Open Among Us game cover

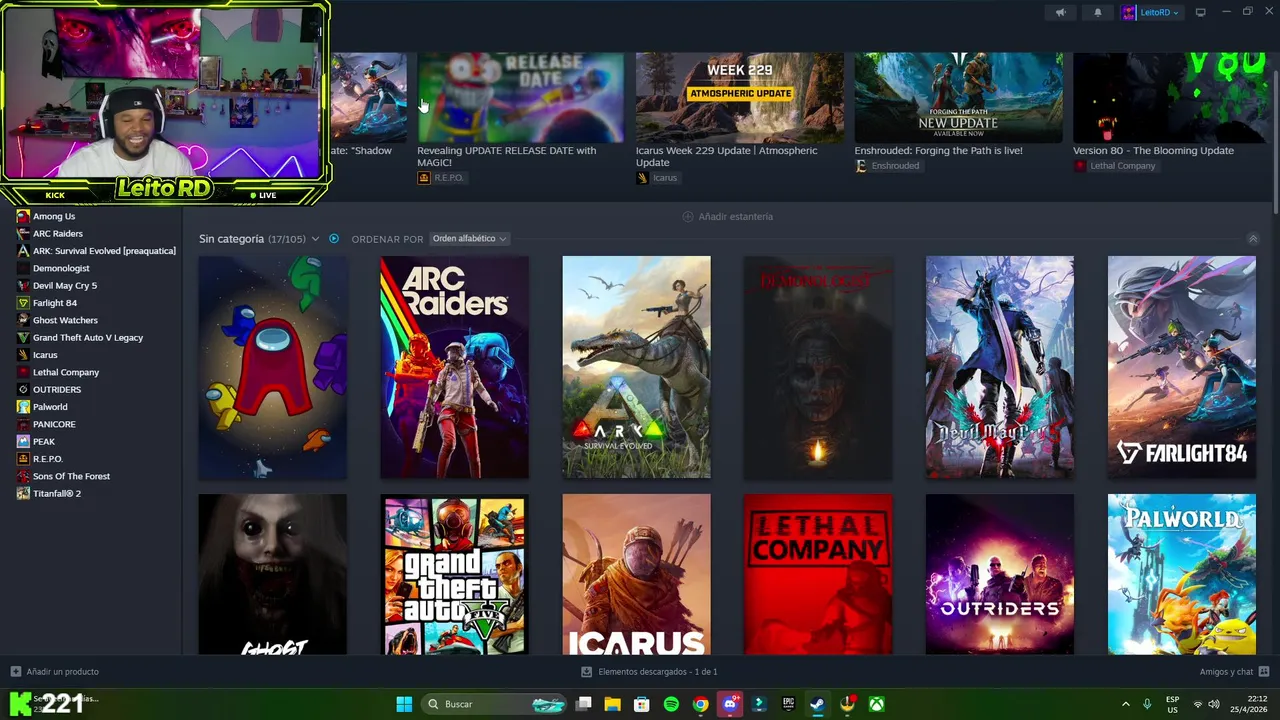(273, 367)
